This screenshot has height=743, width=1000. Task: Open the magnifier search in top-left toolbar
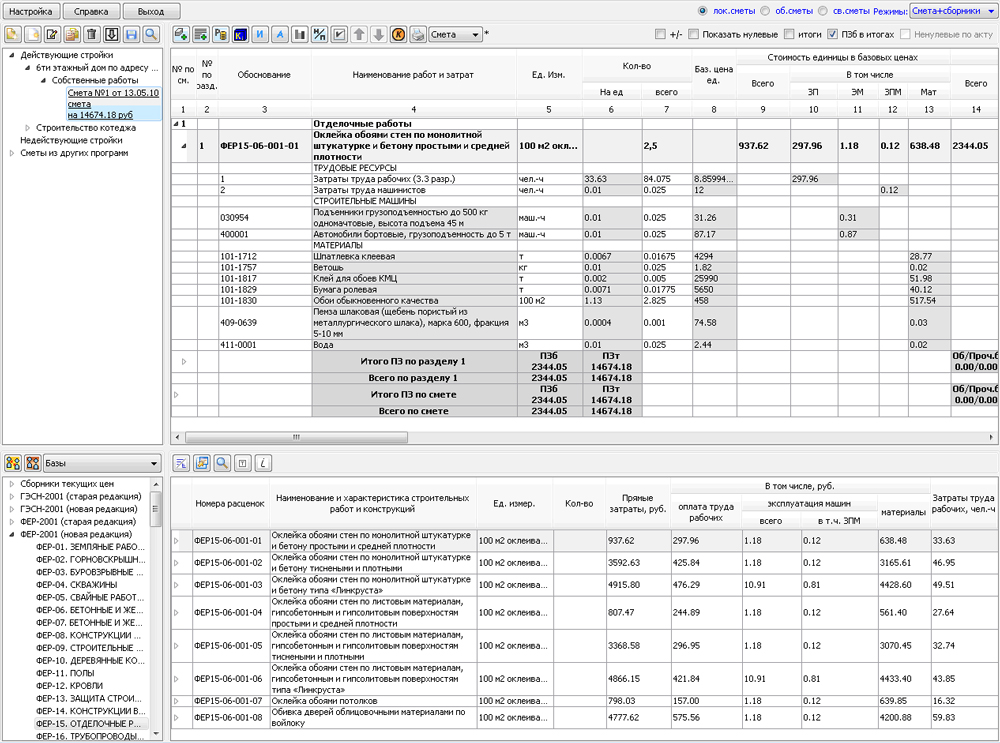pos(150,35)
